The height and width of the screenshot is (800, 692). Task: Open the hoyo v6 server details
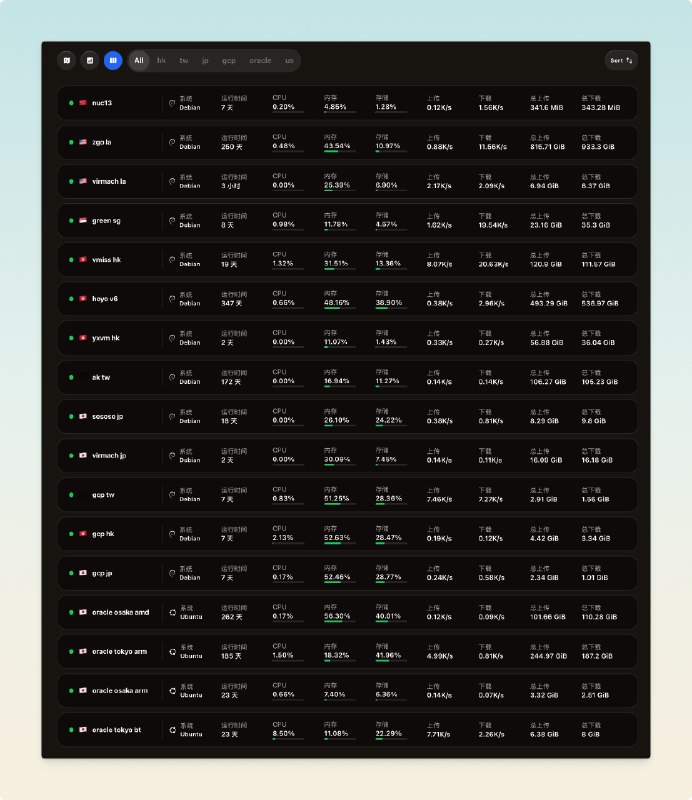(x=105, y=299)
